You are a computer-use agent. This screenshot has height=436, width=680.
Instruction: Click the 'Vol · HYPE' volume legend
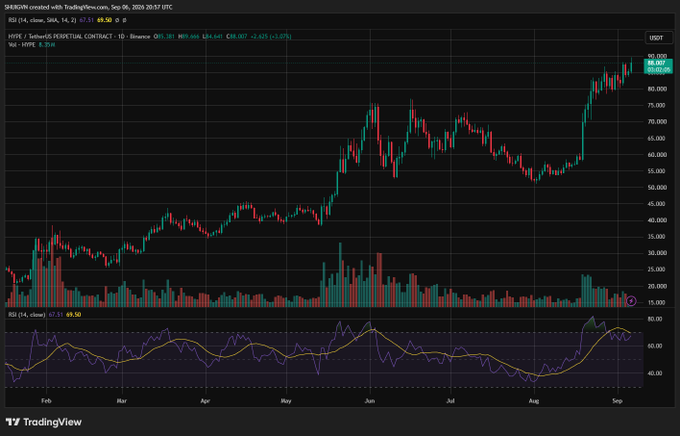pos(22,45)
